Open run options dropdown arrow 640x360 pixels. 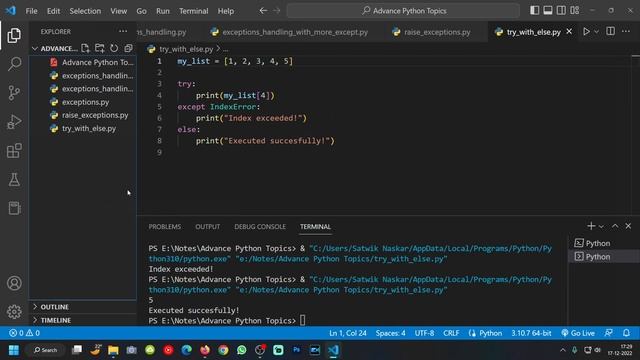pyautogui.click(x=596, y=31)
